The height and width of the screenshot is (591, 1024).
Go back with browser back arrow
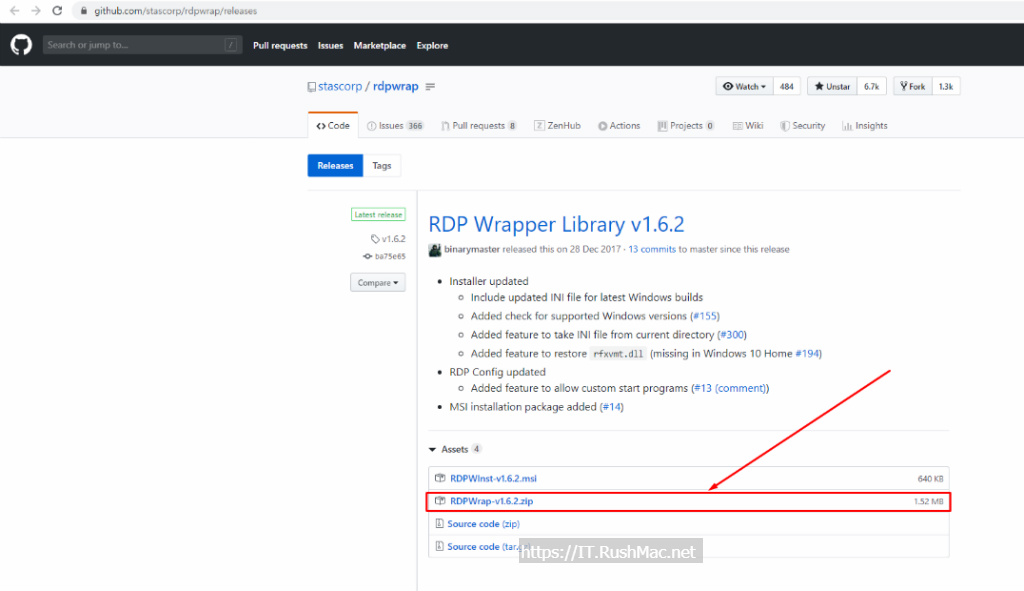(14, 10)
